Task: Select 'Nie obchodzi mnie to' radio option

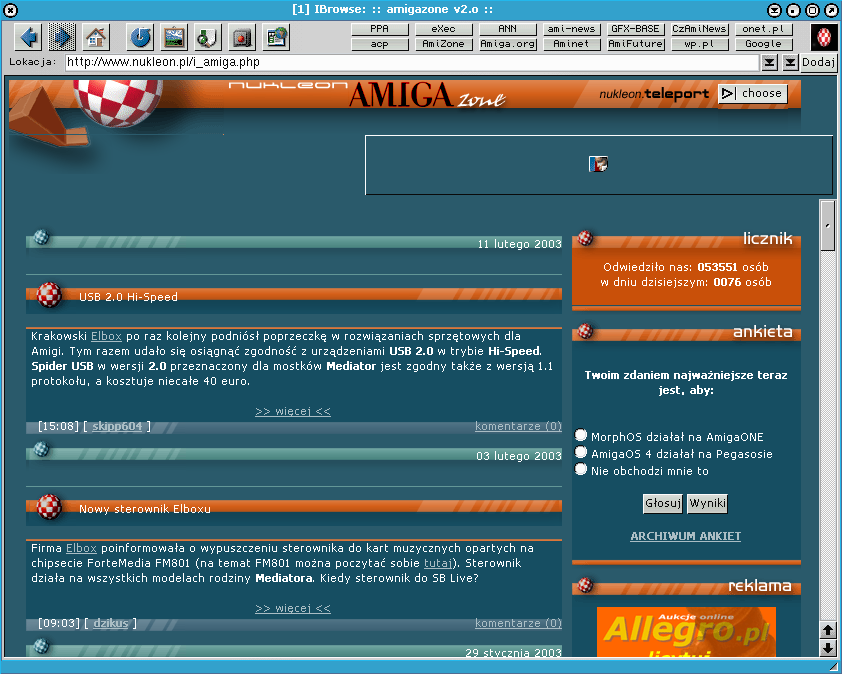Action: click(580, 469)
